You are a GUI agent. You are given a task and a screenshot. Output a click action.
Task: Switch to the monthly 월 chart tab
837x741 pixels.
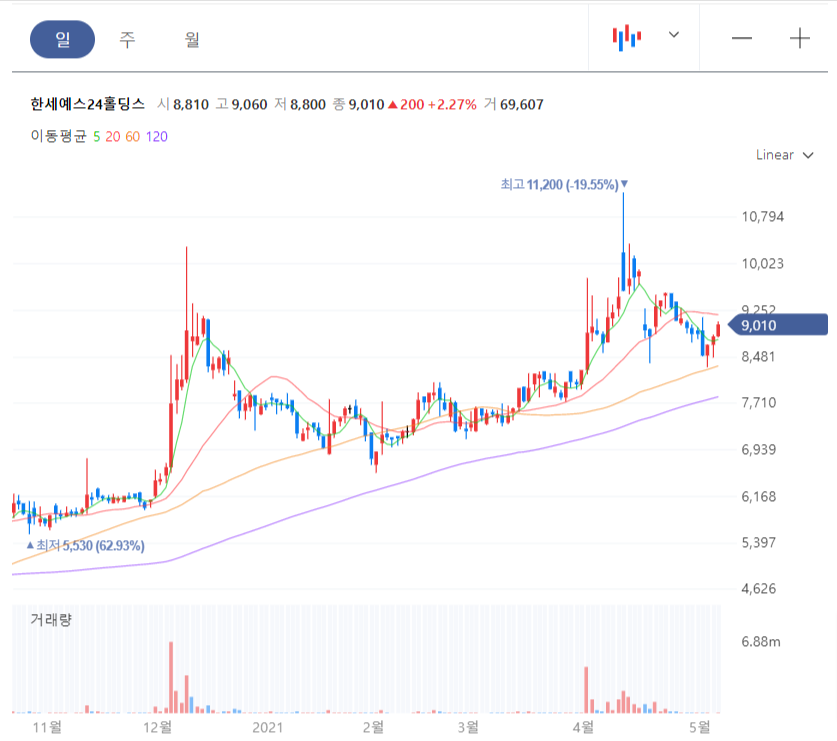coord(192,39)
